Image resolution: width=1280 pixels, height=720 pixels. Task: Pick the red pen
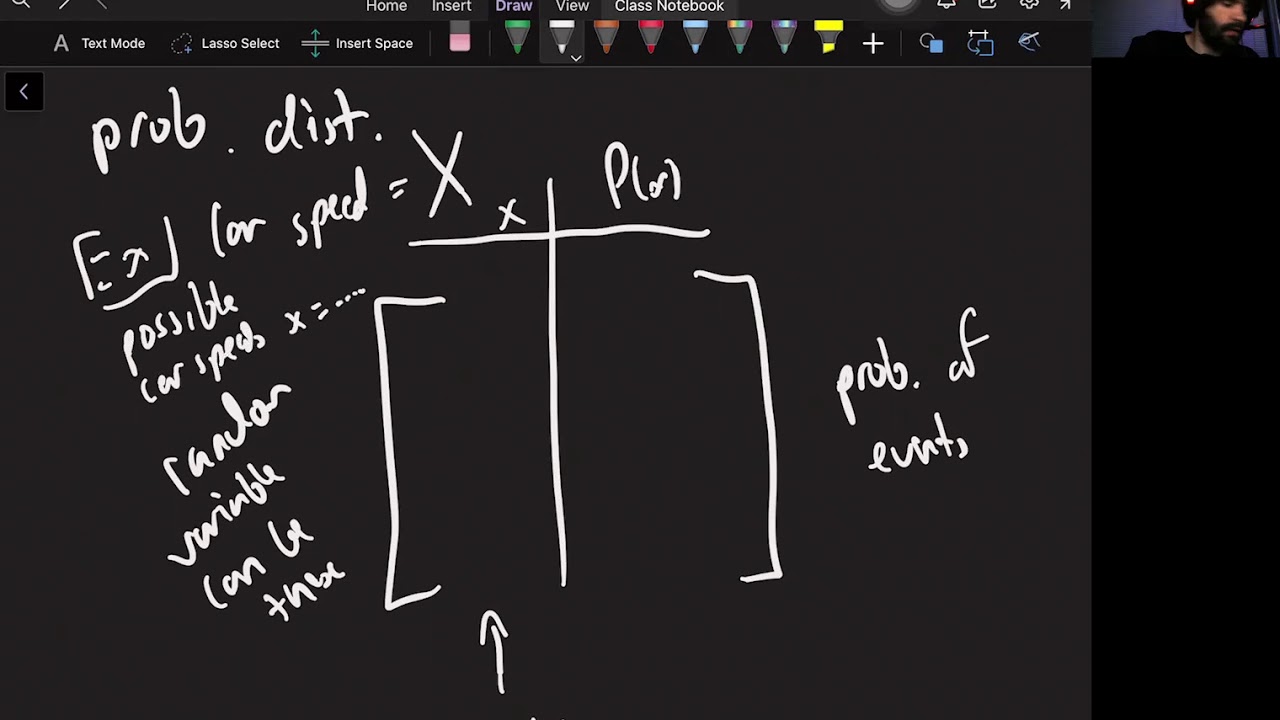point(650,38)
